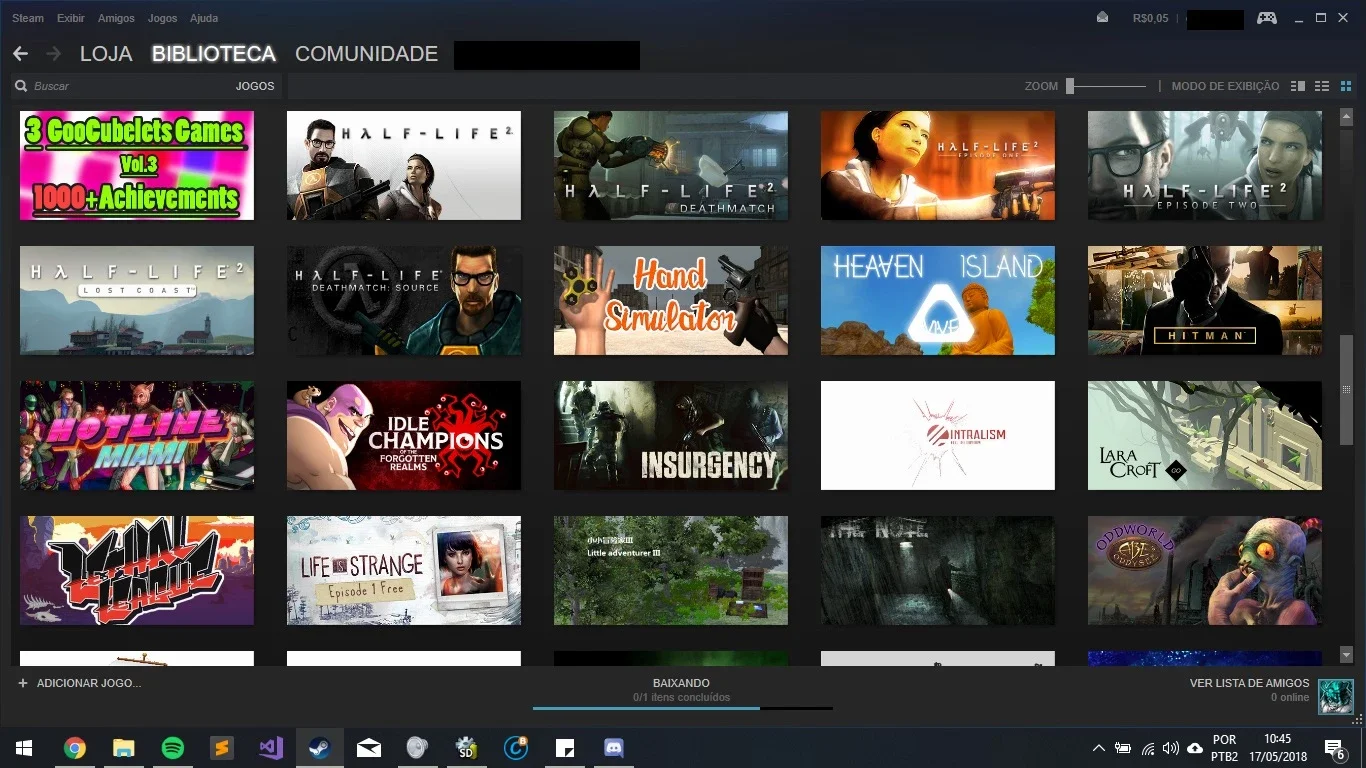The height and width of the screenshot is (768, 1366).
Task: Open Mail app from taskbar
Action: pos(369,747)
